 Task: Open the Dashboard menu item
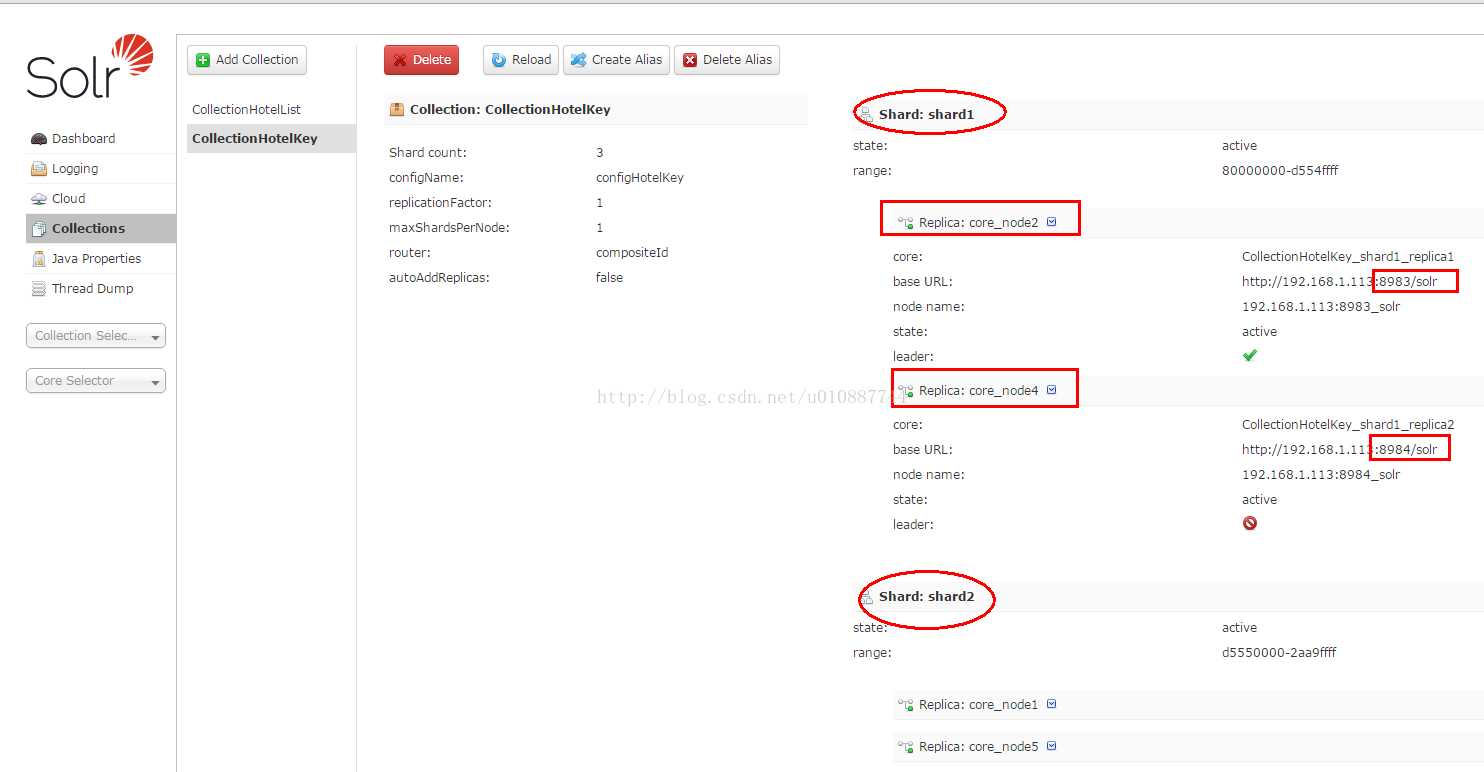point(101,139)
